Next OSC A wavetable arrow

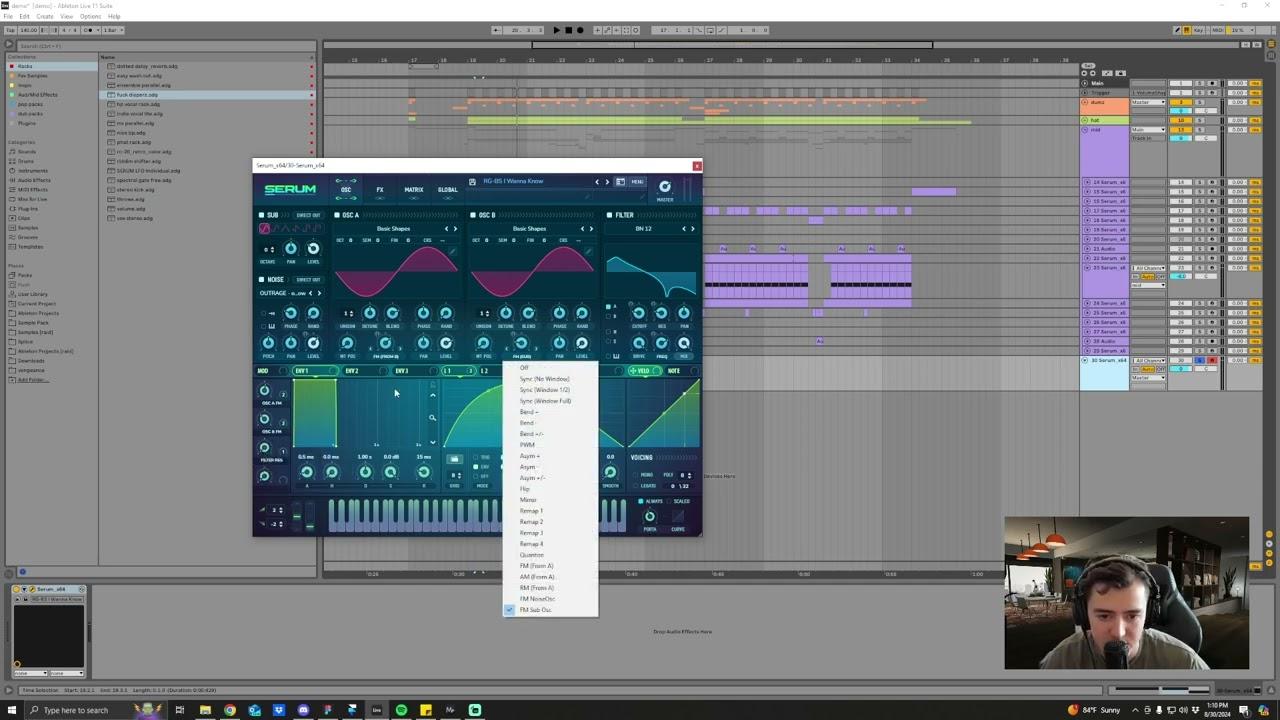coord(455,229)
